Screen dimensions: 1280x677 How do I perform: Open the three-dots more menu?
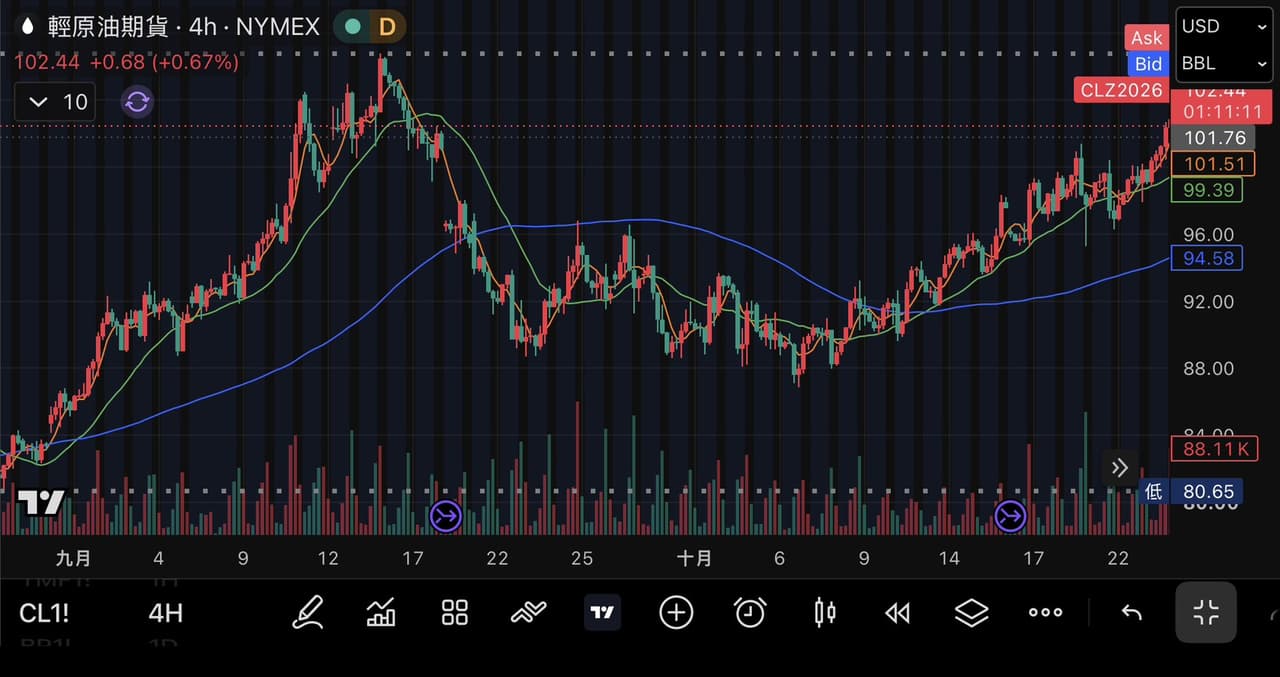pyautogui.click(x=1046, y=612)
